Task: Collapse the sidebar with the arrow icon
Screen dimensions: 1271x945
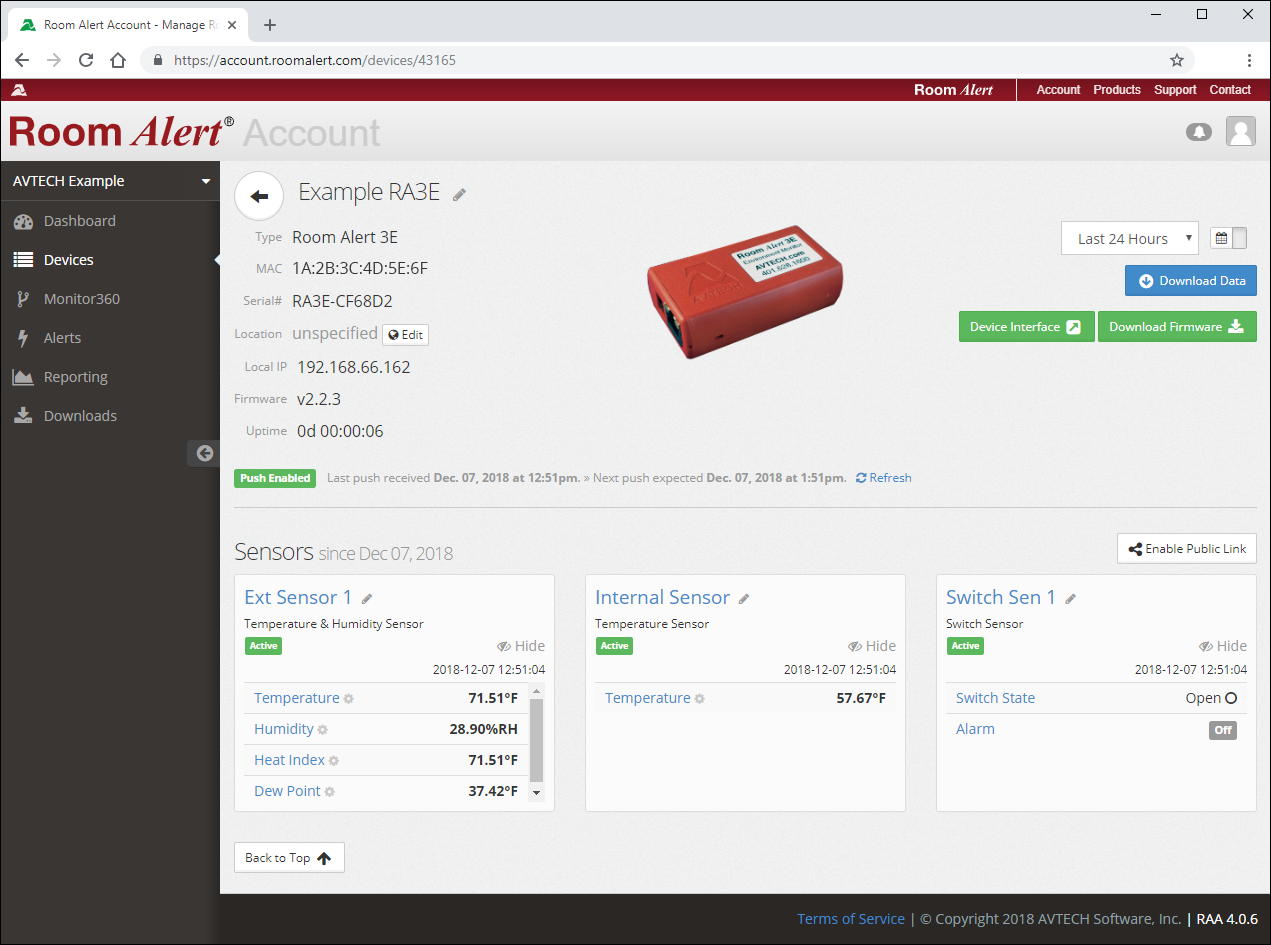Action: tap(204, 453)
